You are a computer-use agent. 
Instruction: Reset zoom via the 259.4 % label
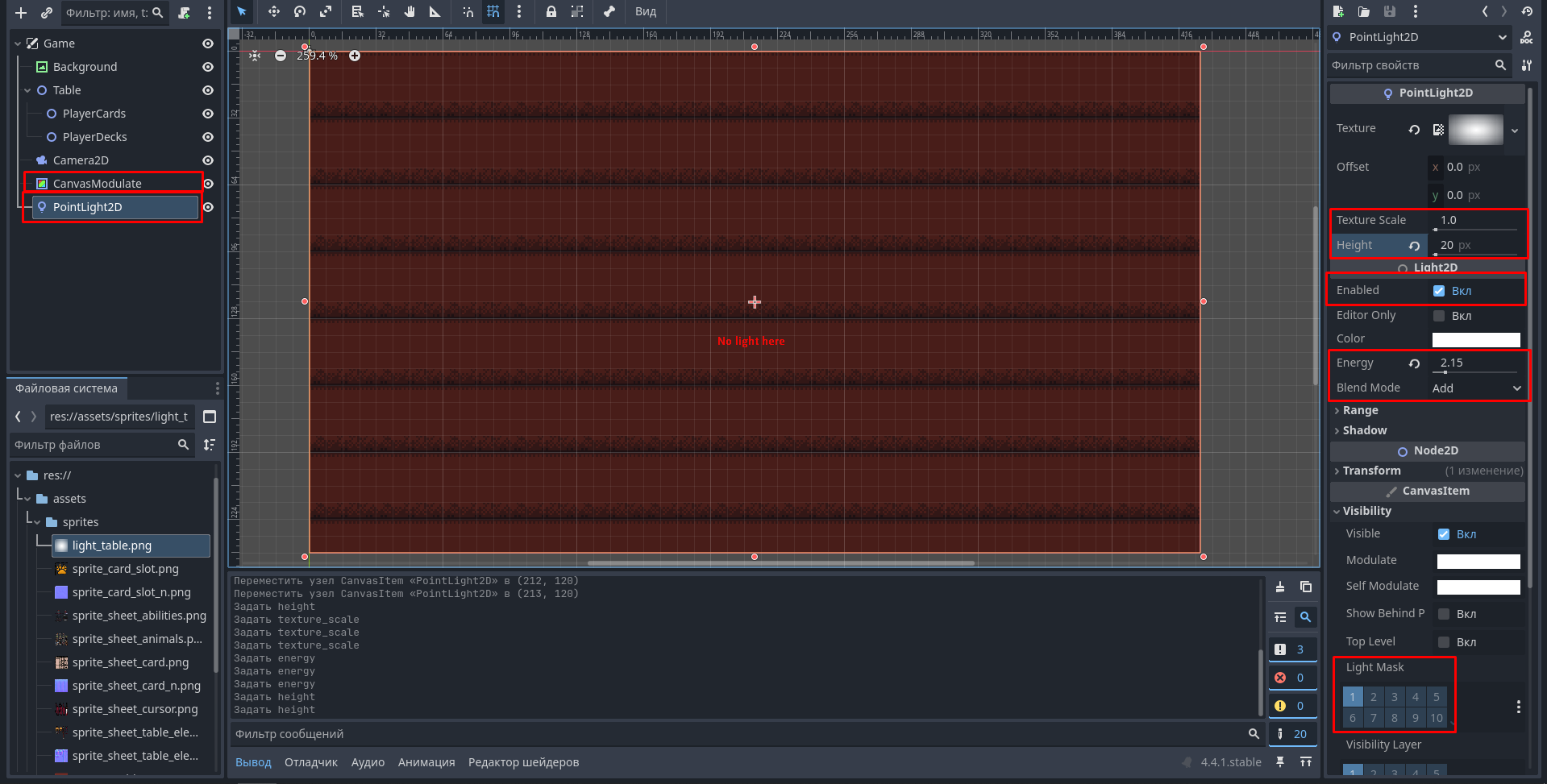click(x=317, y=56)
